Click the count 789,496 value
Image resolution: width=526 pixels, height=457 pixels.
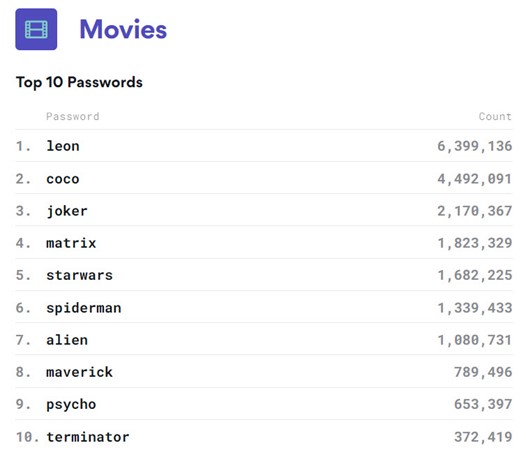pos(483,372)
